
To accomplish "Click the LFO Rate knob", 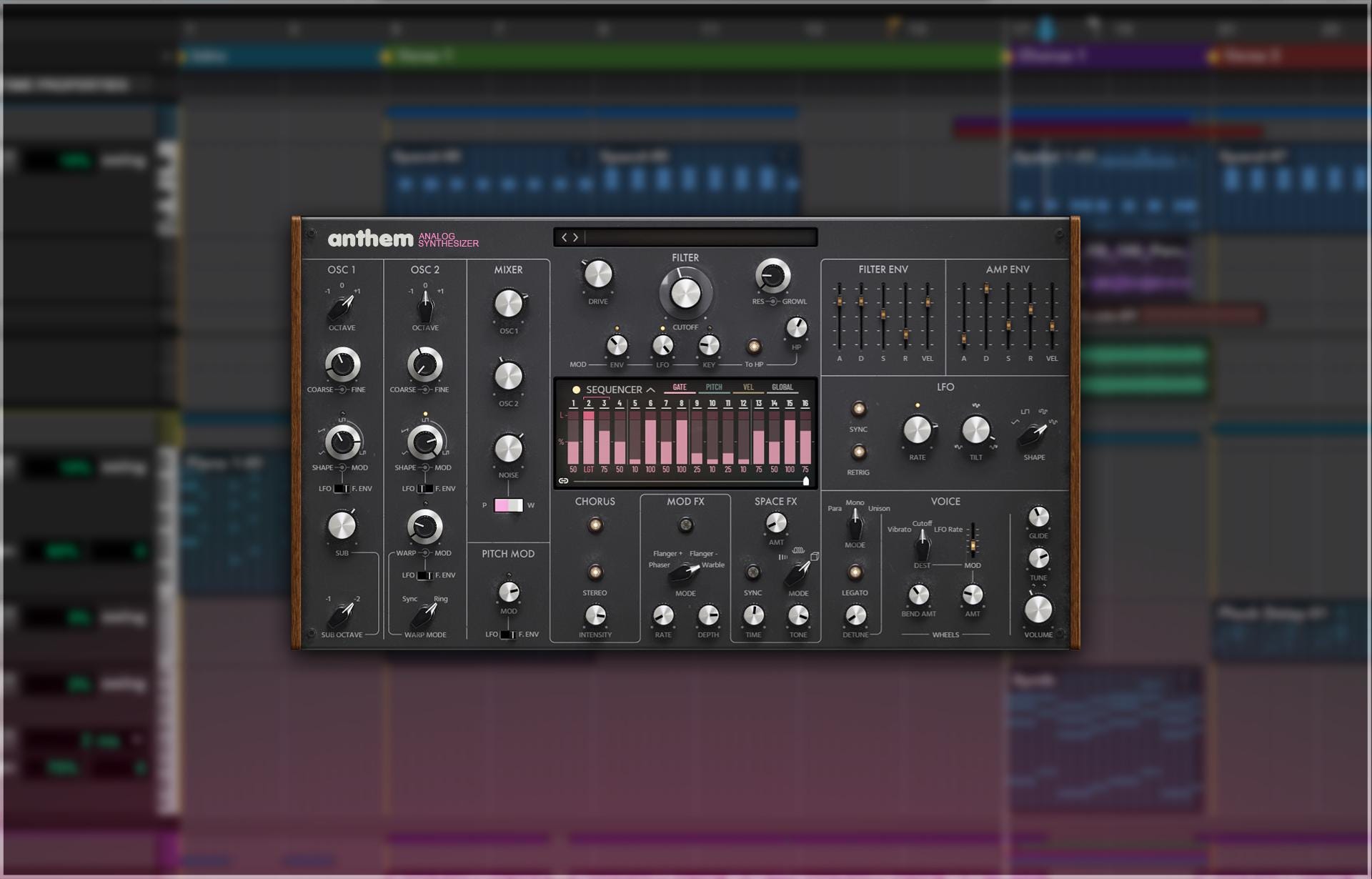I will pyautogui.click(x=918, y=430).
